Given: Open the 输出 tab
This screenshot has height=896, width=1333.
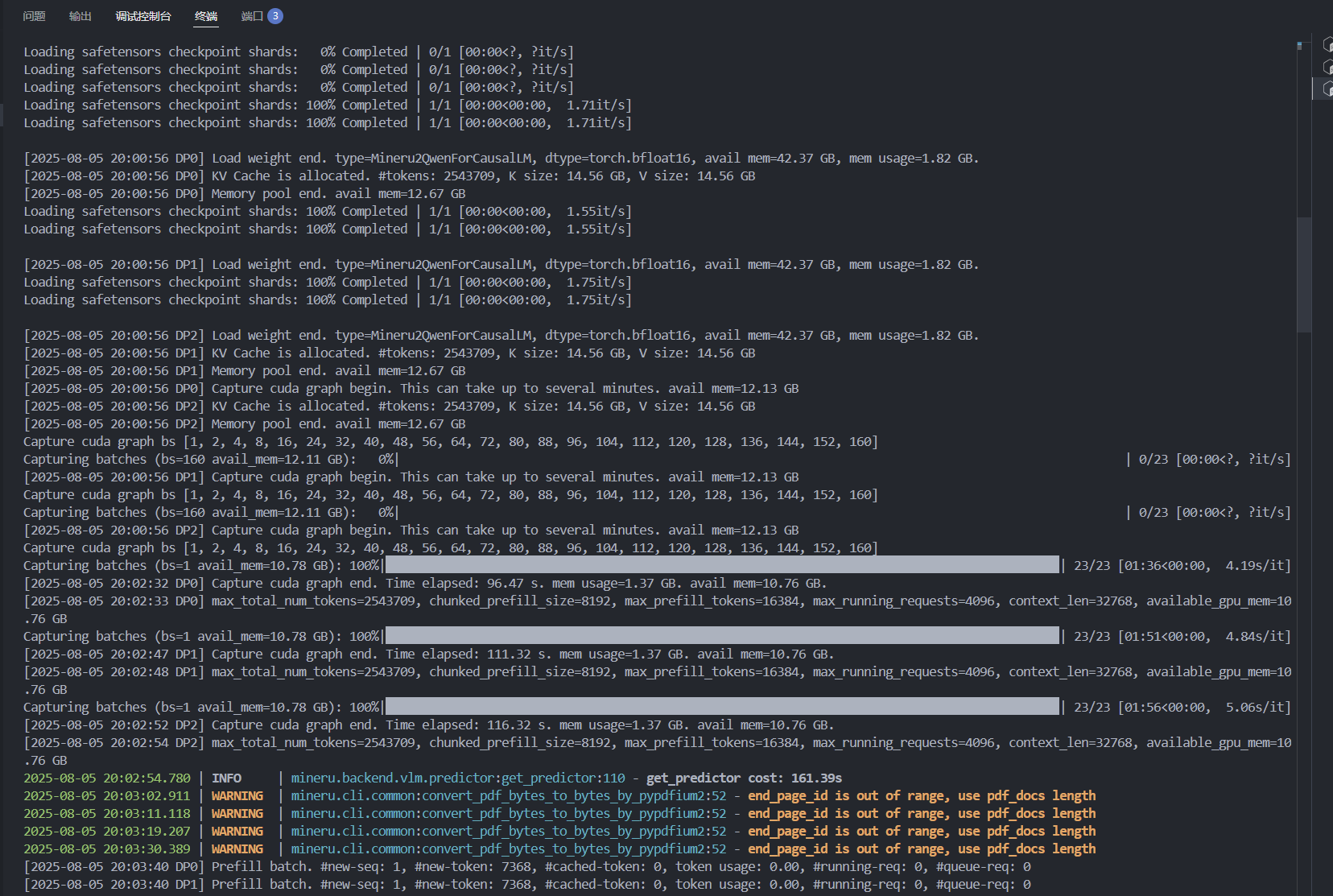Looking at the screenshot, I should pyautogui.click(x=80, y=16).
